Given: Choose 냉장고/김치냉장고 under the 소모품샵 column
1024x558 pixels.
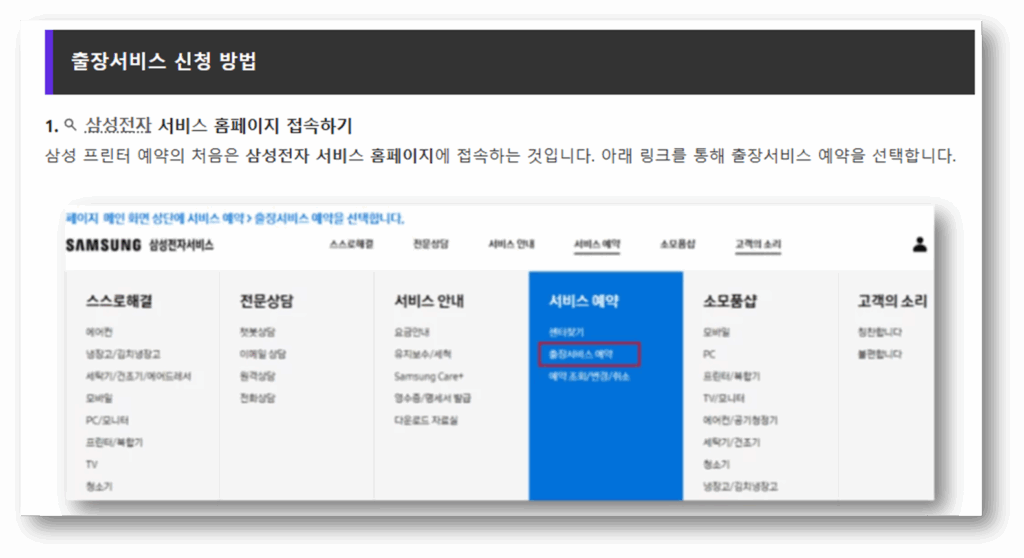Looking at the screenshot, I should click(741, 486).
